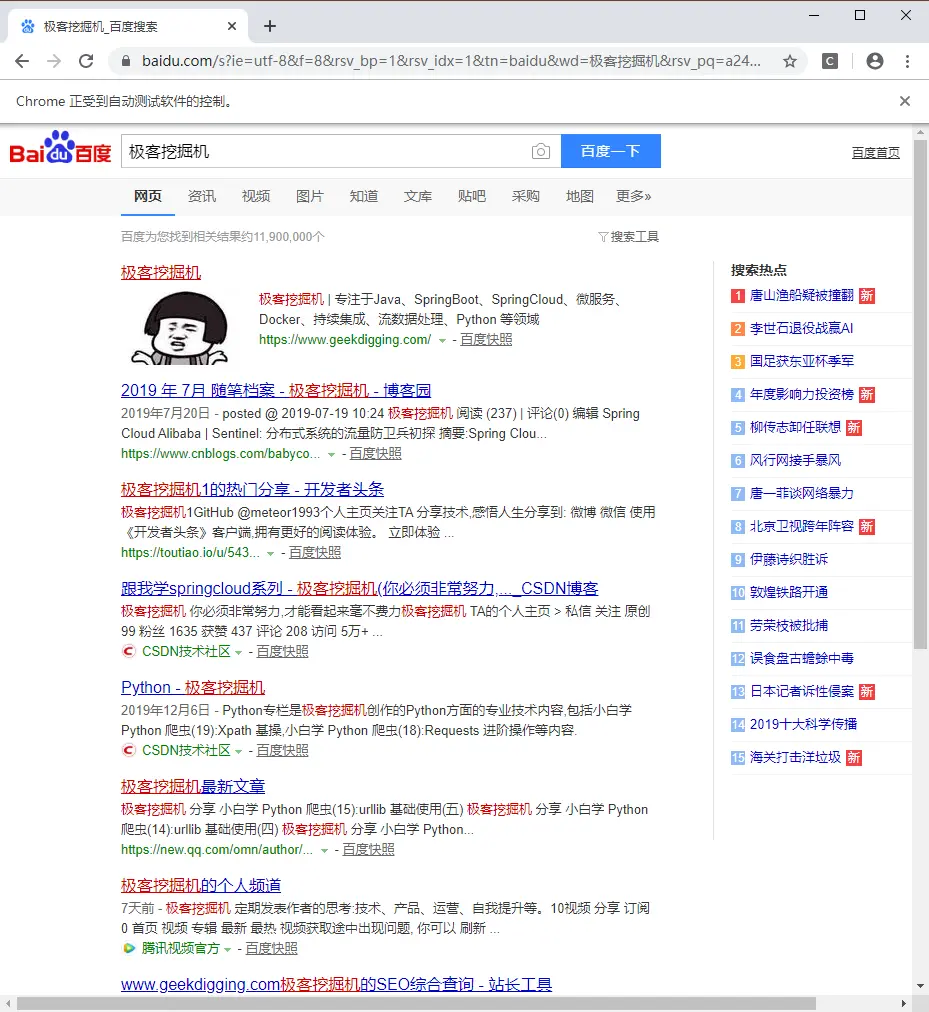The width and height of the screenshot is (929, 1012).
Task: Expand dropdown next to toutiao.io URL
Action: click(x=271, y=554)
